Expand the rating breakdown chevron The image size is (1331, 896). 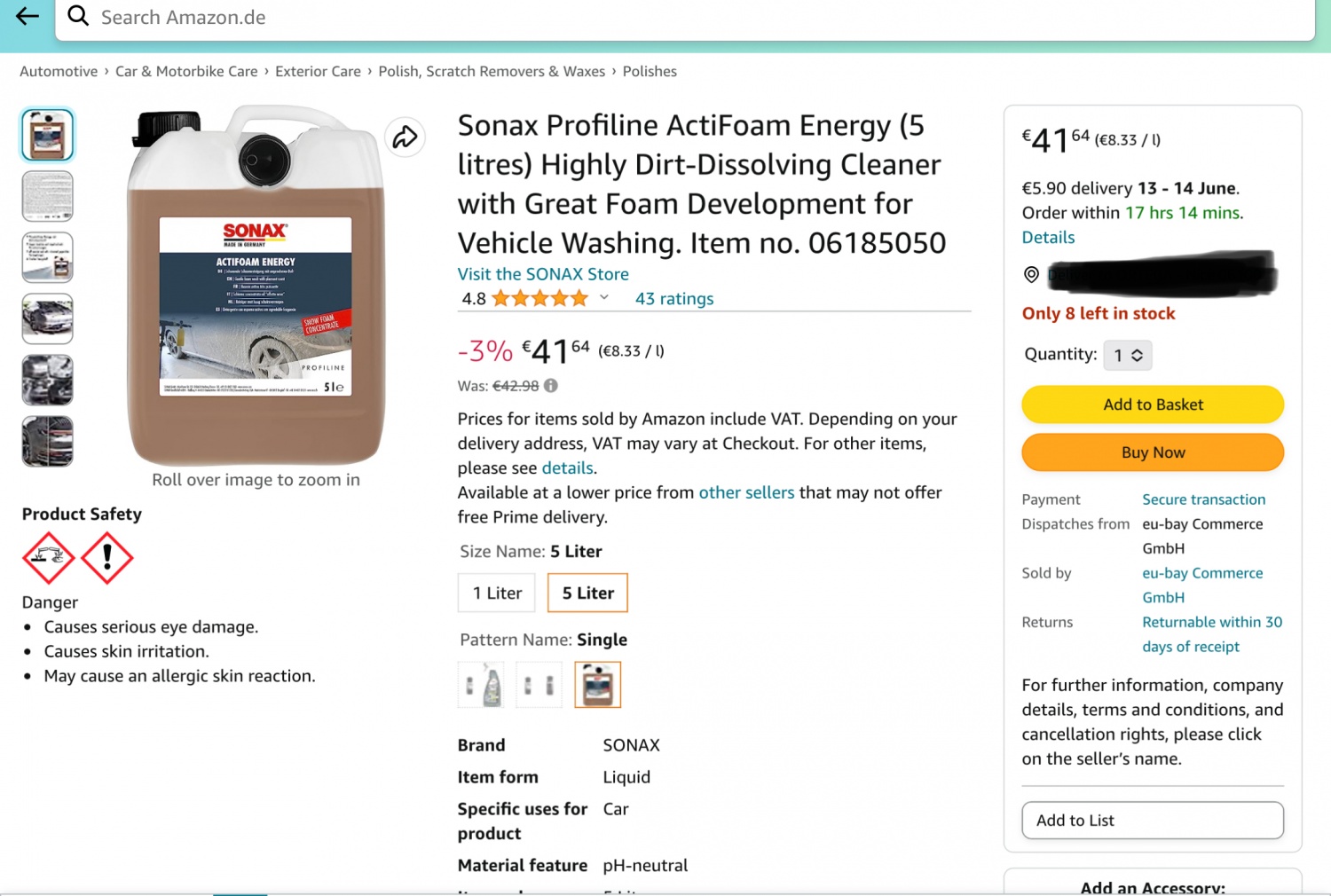pyautogui.click(x=604, y=298)
